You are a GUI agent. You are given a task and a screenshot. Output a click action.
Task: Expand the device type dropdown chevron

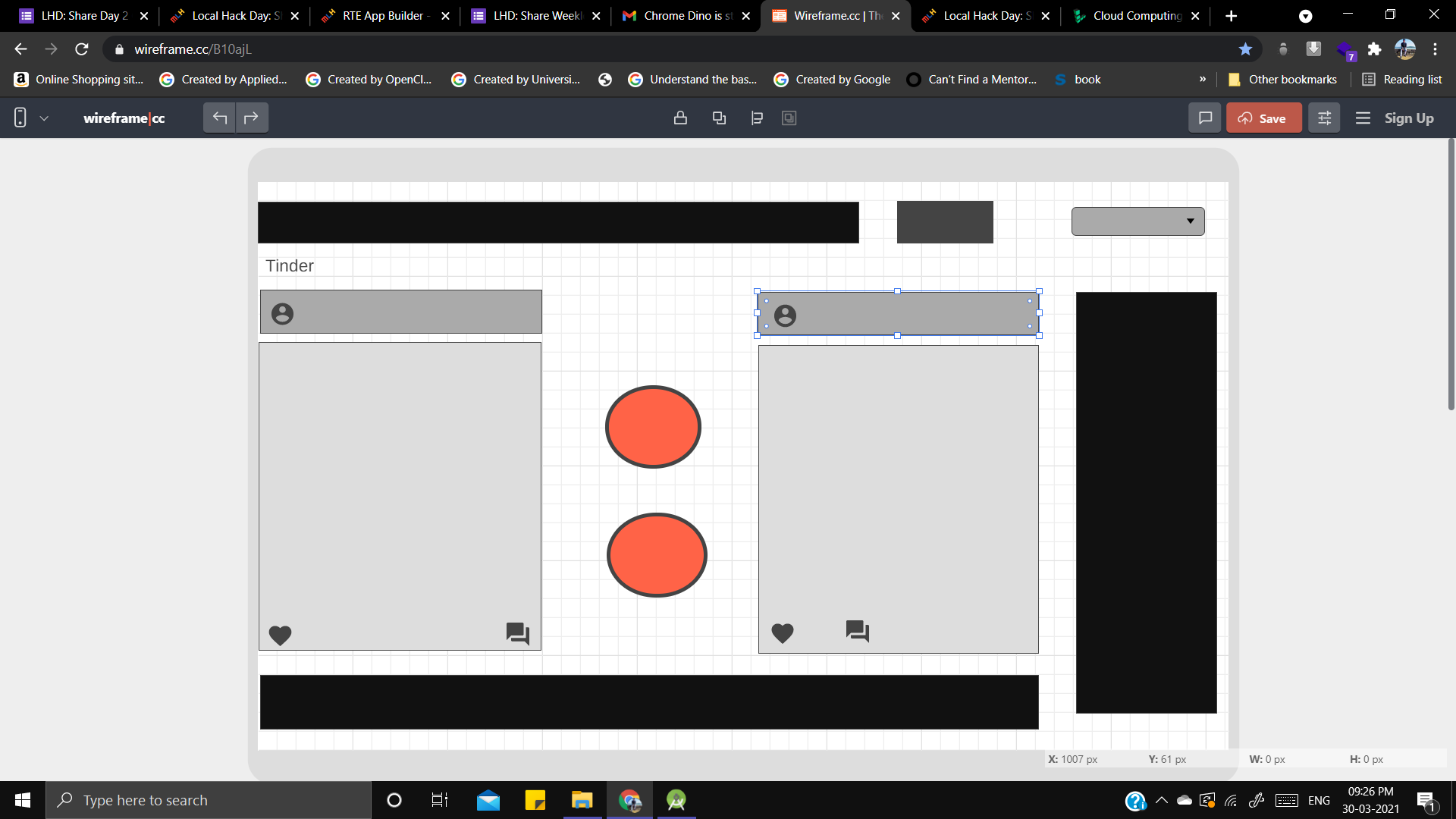44,118
